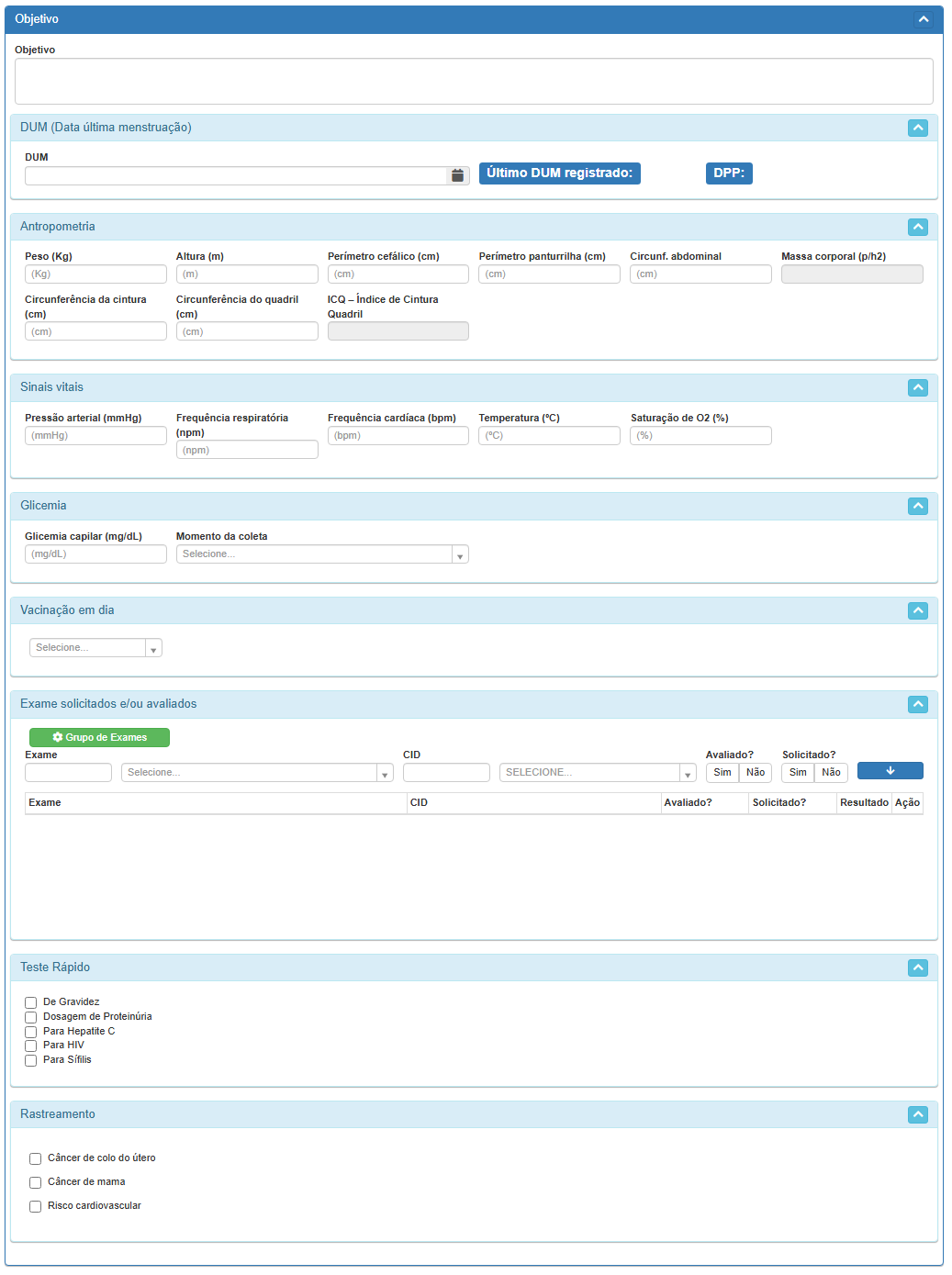Screen dimensions: 952x1275
Task: Open the CID SELECIONE dropdown
Action: 597,773
